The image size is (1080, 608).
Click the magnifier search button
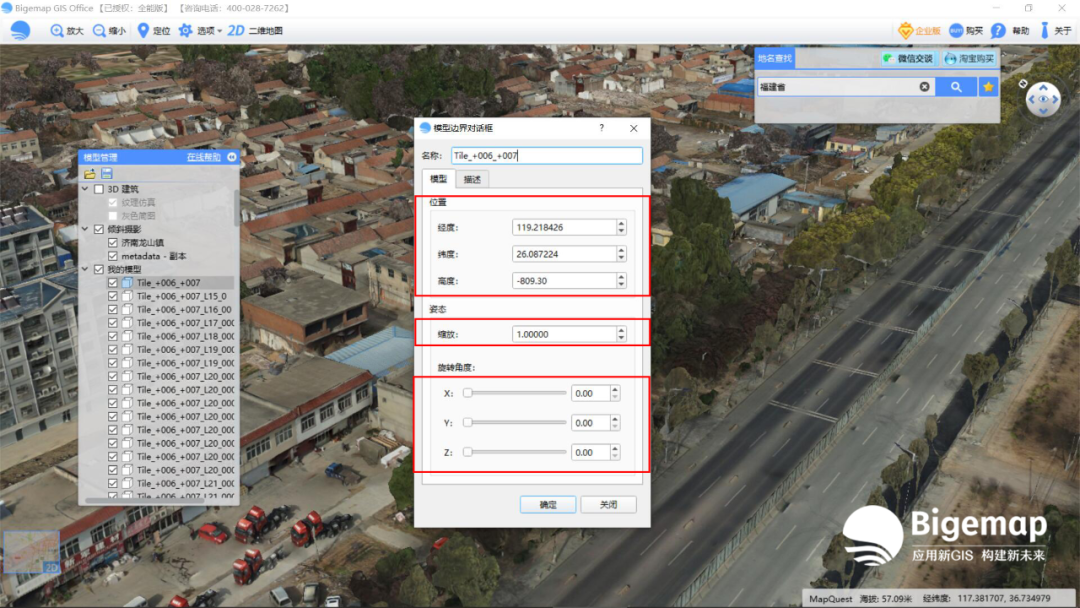(x=956, y=87)
